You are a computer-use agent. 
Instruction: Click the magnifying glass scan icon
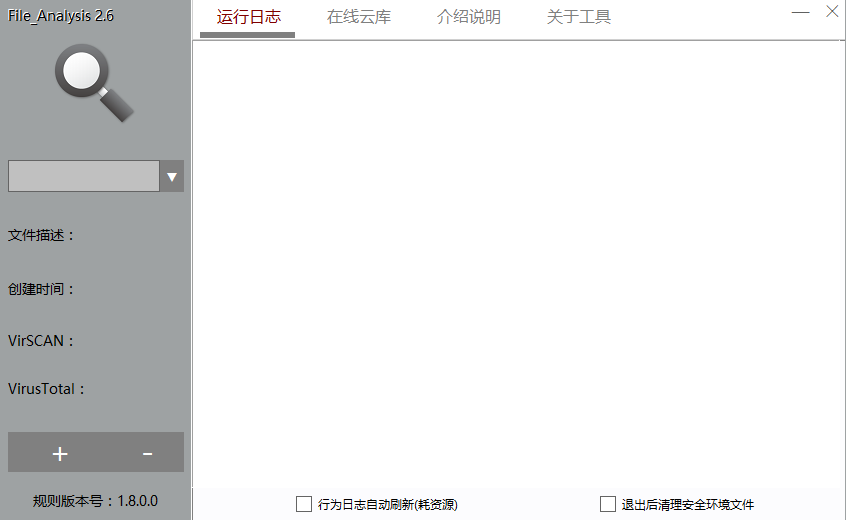tap(94, 84)
